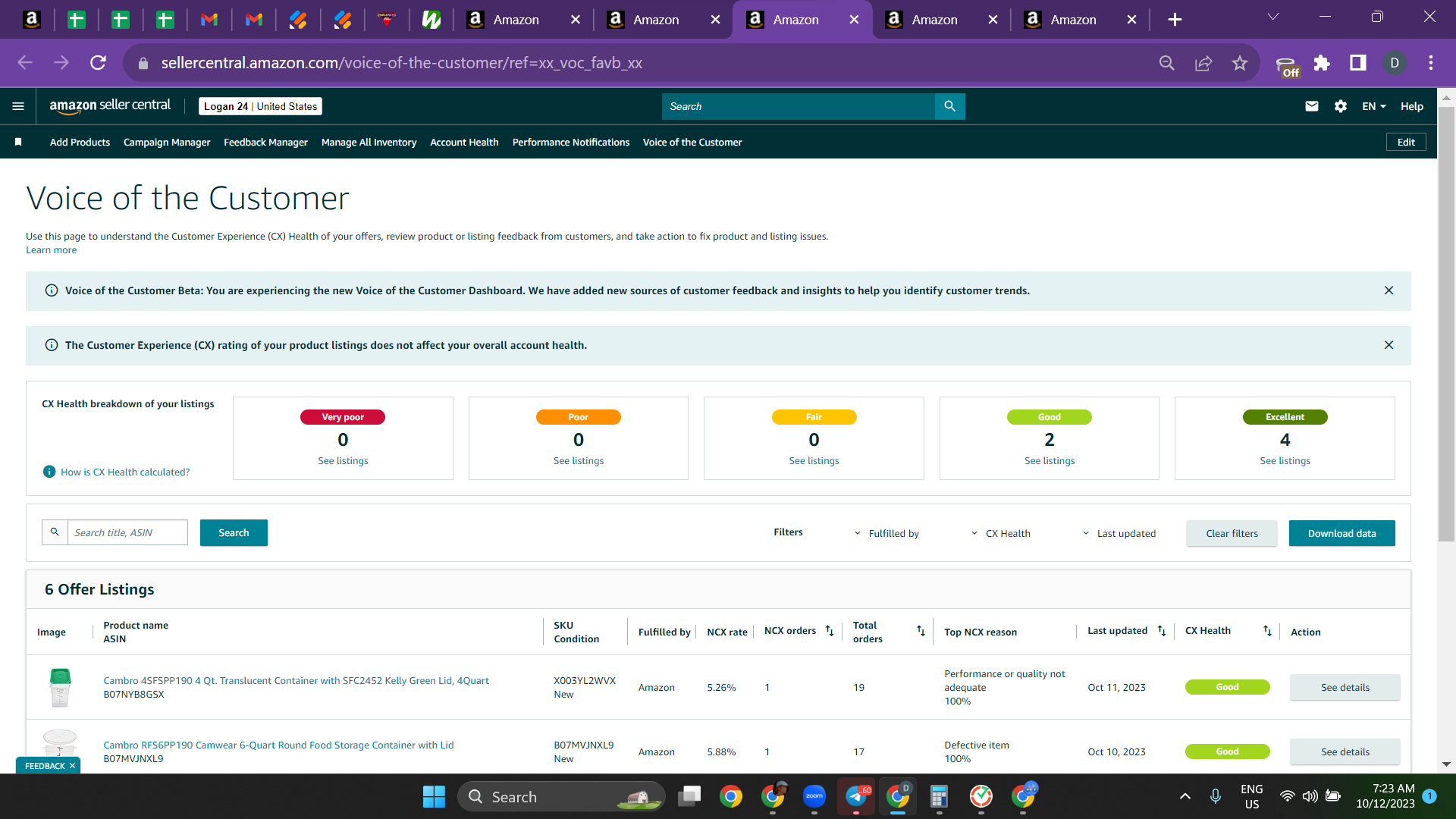
Task: See listings under Poor
Action: [579, 460]
